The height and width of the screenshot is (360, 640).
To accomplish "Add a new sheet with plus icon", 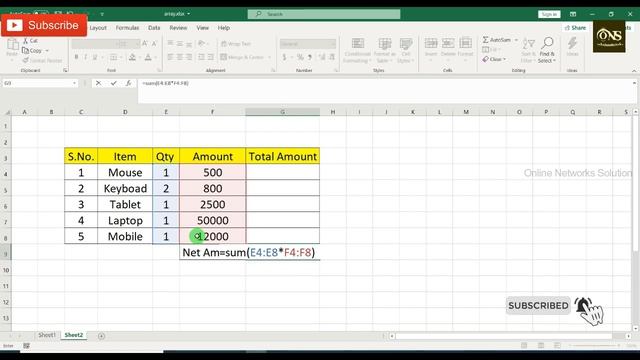I will [101, 336].
